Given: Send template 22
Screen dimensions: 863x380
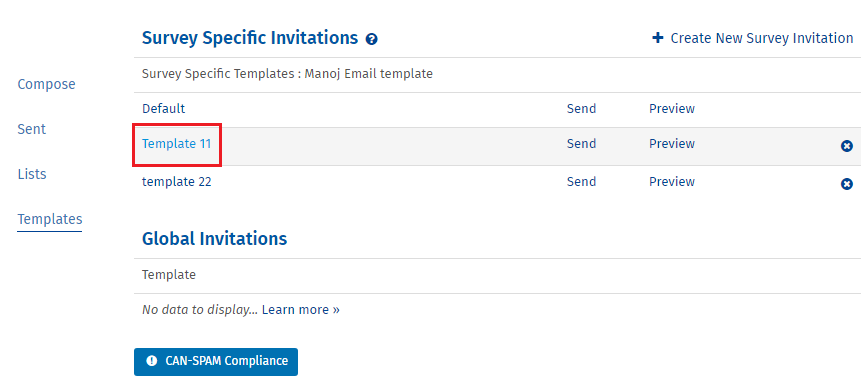Looking at the screenshot, I should (581, 182).
